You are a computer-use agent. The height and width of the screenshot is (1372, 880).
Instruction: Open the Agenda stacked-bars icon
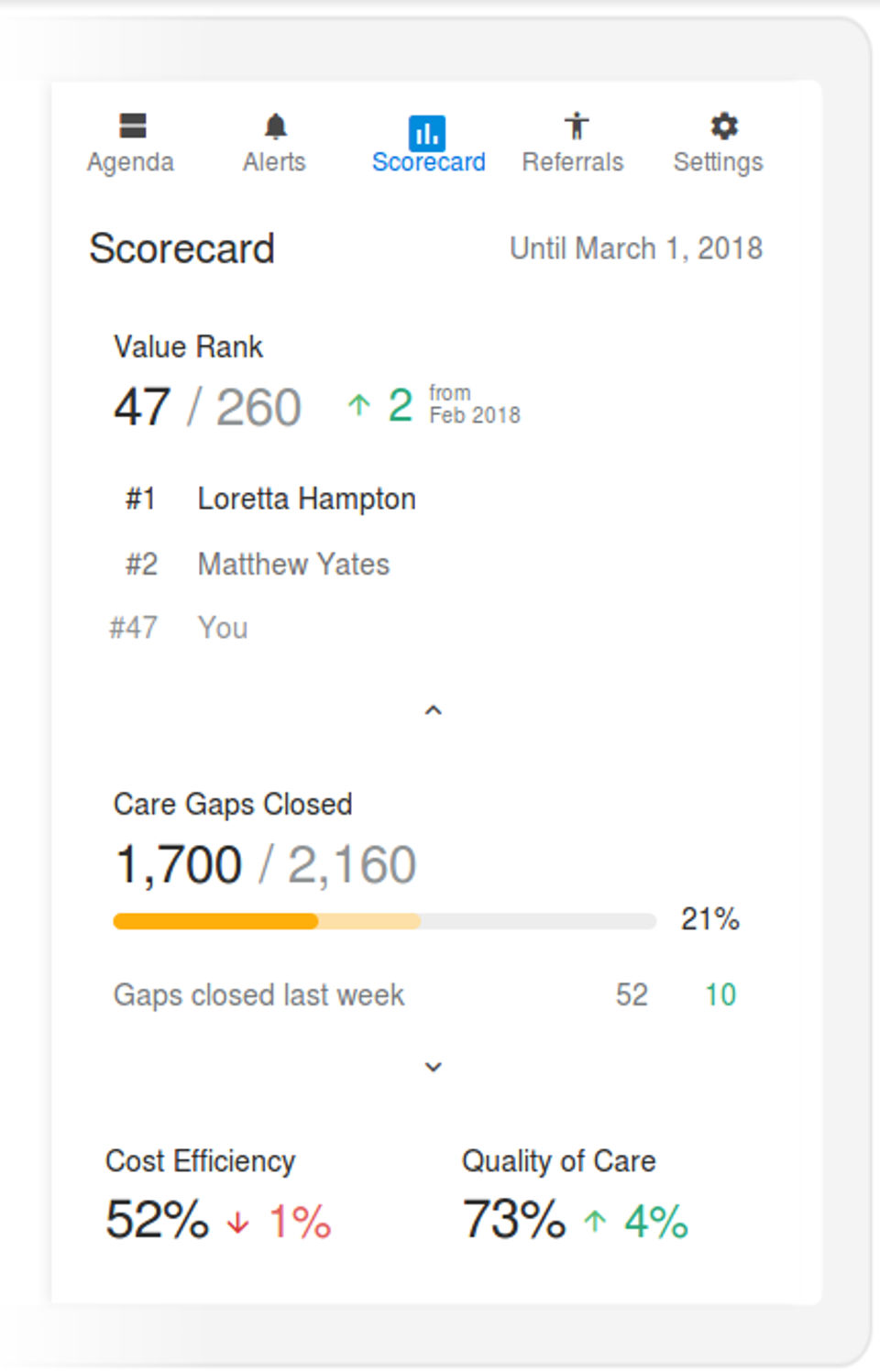[x=133, y=126]
